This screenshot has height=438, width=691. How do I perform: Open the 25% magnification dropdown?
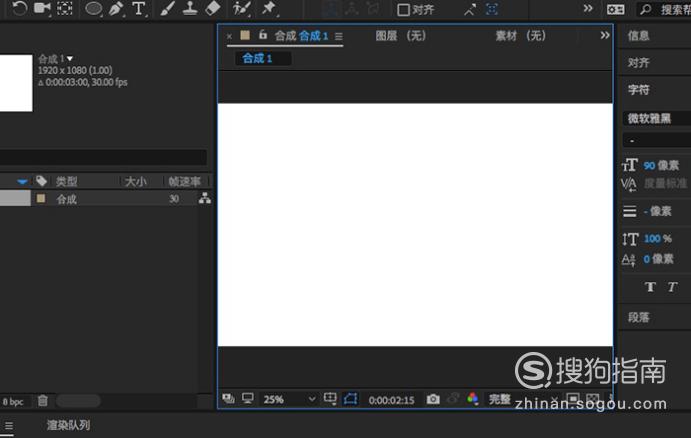coord(289,399)
